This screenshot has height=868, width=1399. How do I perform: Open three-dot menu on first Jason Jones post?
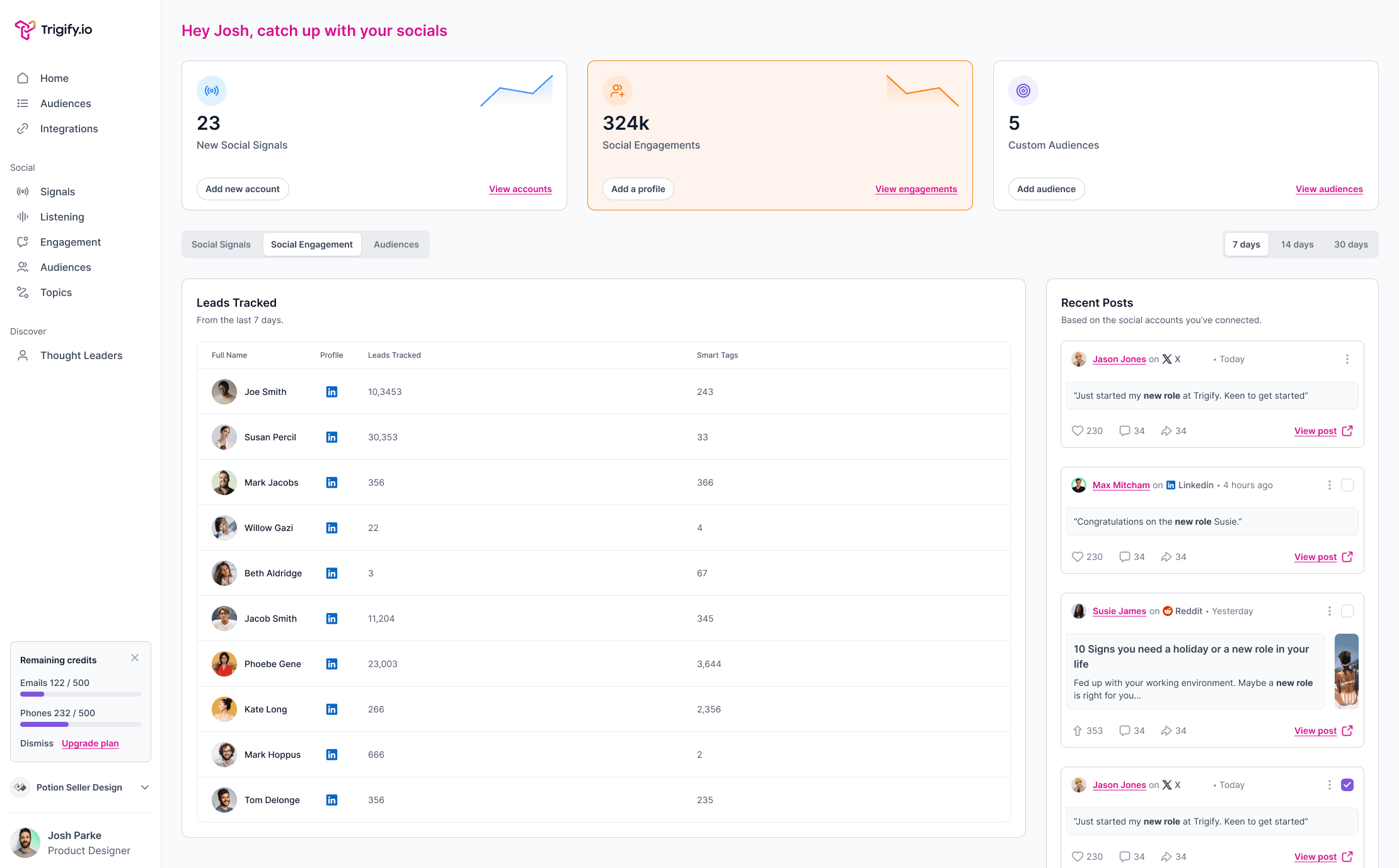(x=1347, y=359)
